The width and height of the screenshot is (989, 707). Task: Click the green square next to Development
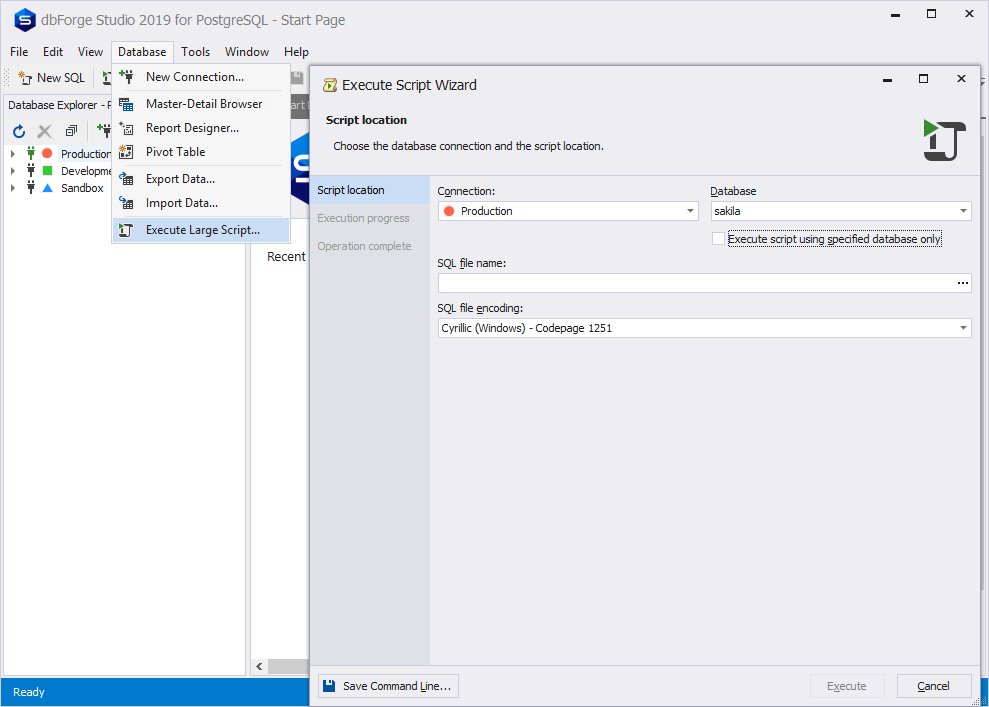click(x=47, y=170)
